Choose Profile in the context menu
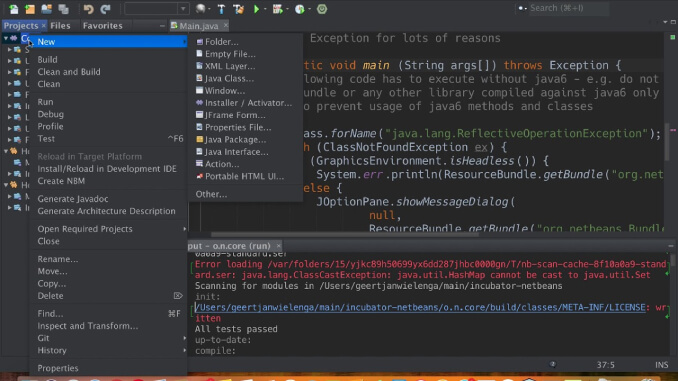The height and width of the screenshot is (381, 678). pos(108,126)
